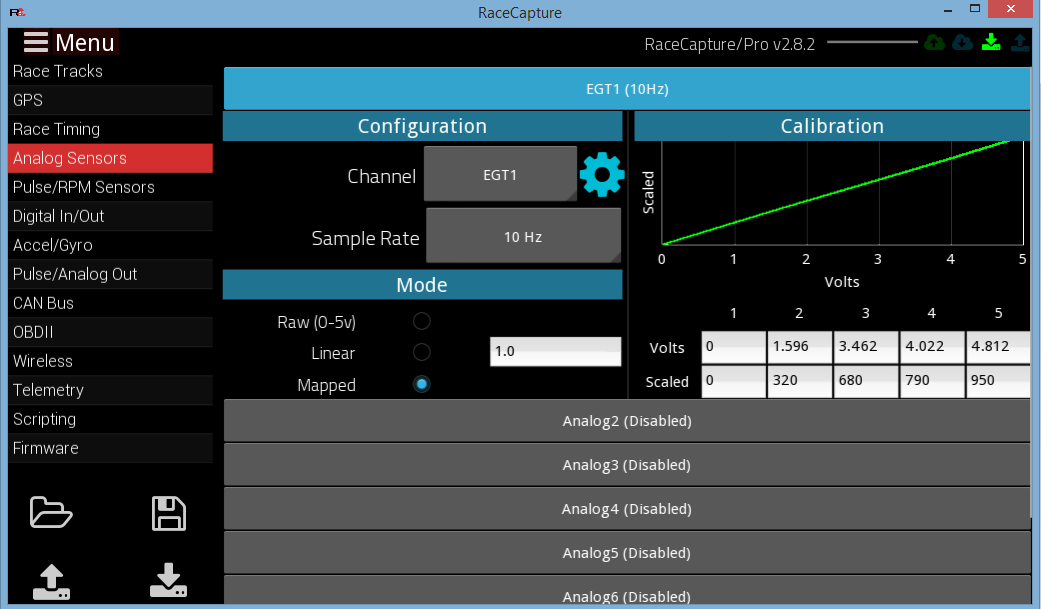Expand Analog6 (Disabled) section
This screenshot has width=1041, height=609.
(x=627, y=590)
